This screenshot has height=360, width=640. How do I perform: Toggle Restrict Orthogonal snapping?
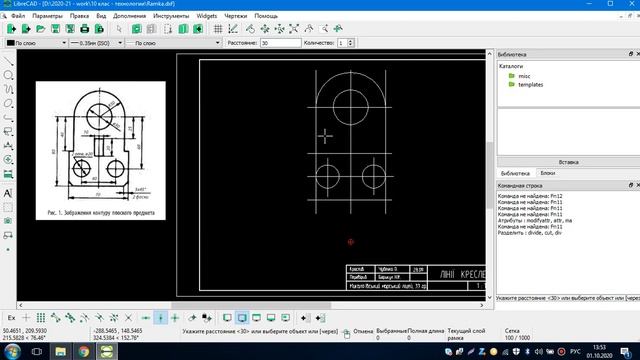pos(175,318)
